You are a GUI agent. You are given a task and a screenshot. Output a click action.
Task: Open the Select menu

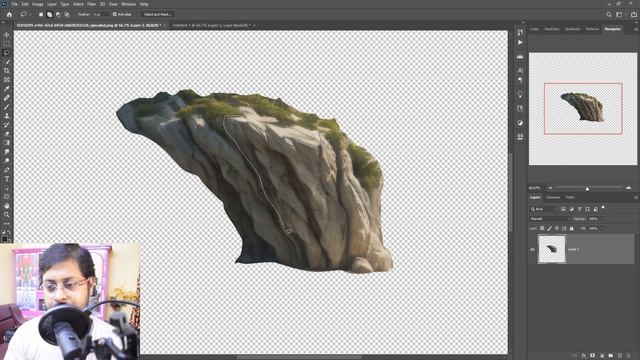click(x=78, y=4)
